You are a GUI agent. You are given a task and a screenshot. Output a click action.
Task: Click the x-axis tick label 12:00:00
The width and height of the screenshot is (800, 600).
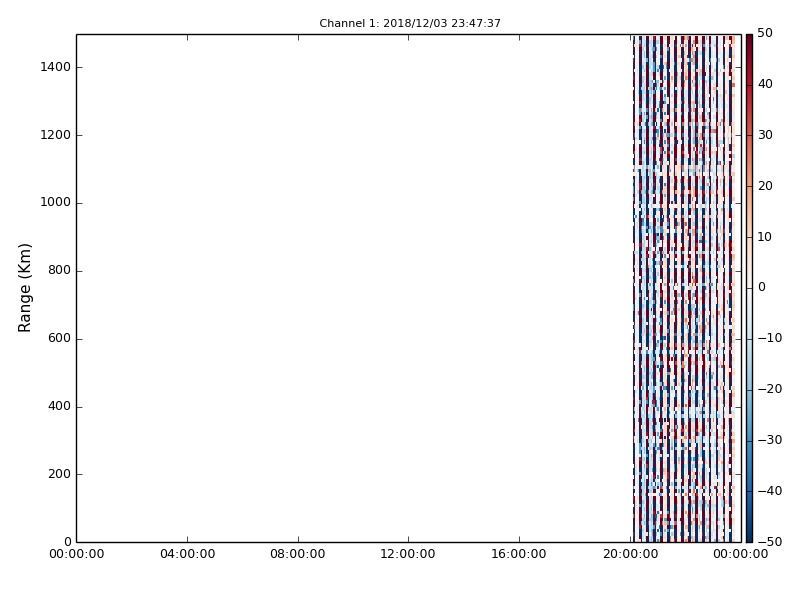point(408,554)
